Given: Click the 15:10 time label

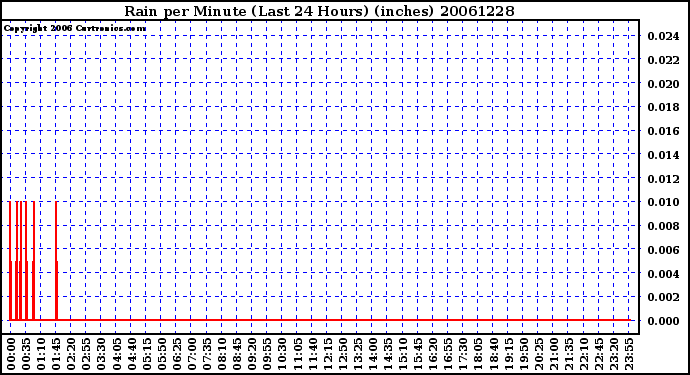Looking at the screenshot, I should [402, 354].
